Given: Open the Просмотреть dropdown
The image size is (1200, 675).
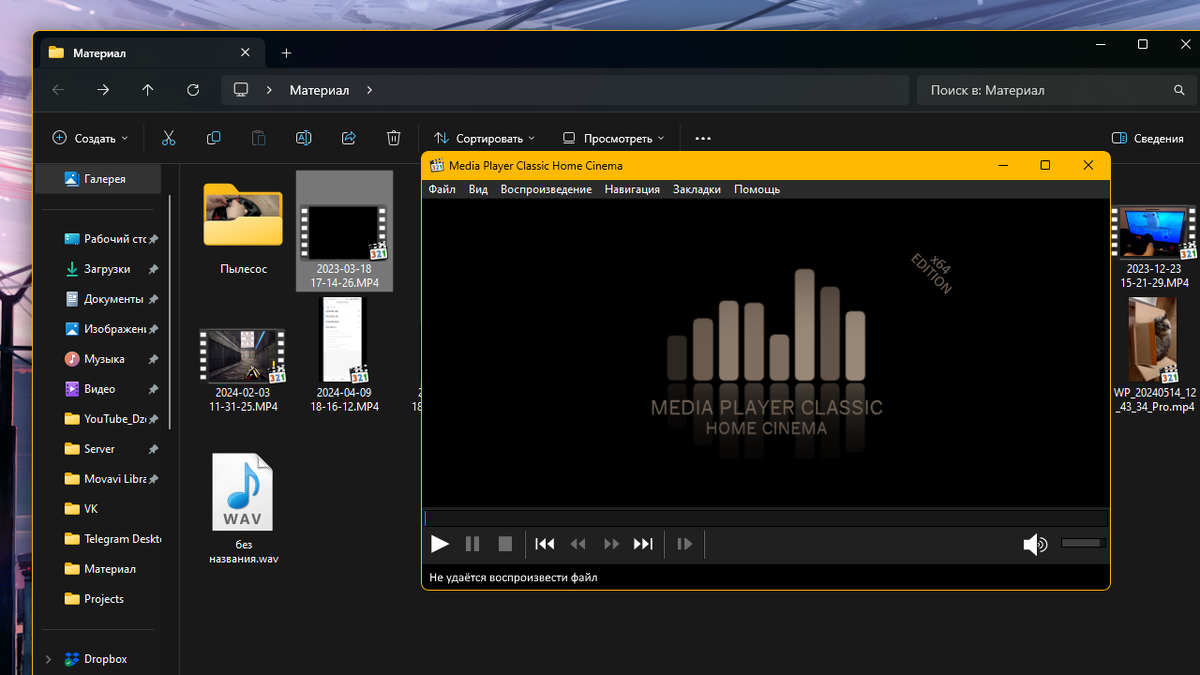Looking at the screenshot, I should (613, 138).
